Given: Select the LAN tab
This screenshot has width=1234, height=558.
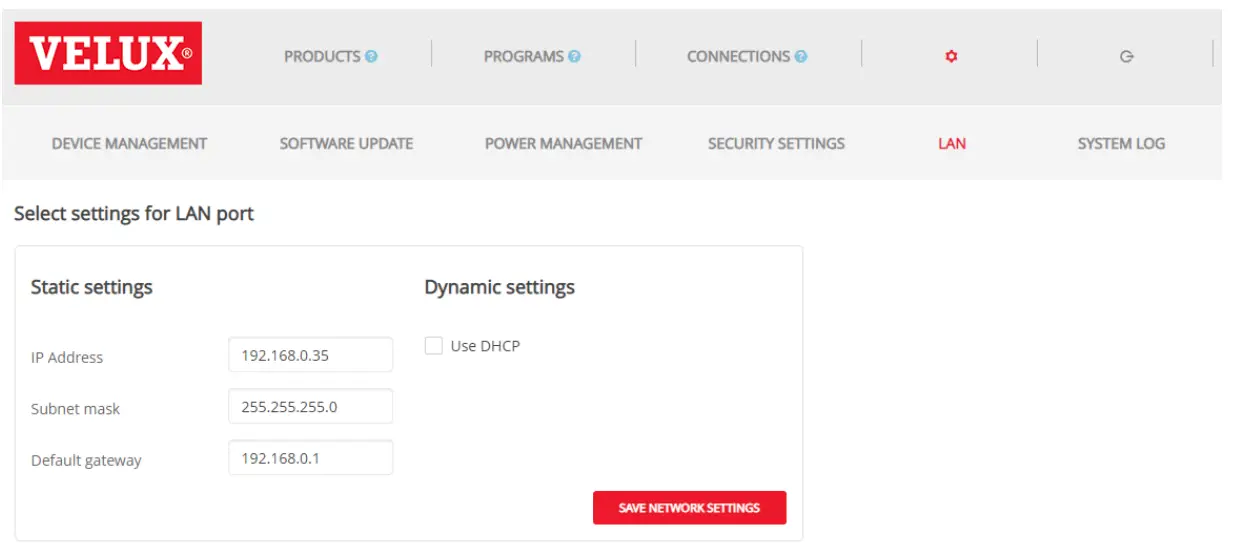Looking at the screenshot, I should coord(952,143).
